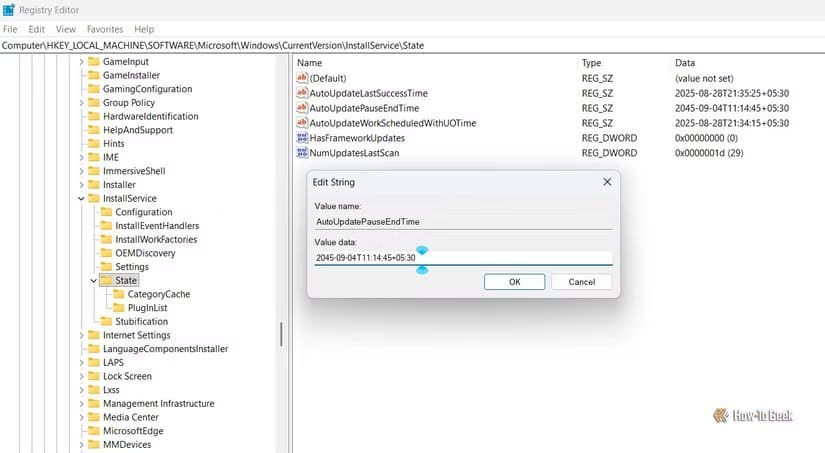Select the MMDevices key
Viewport: 825px width, 453px height.
point(127,445)
